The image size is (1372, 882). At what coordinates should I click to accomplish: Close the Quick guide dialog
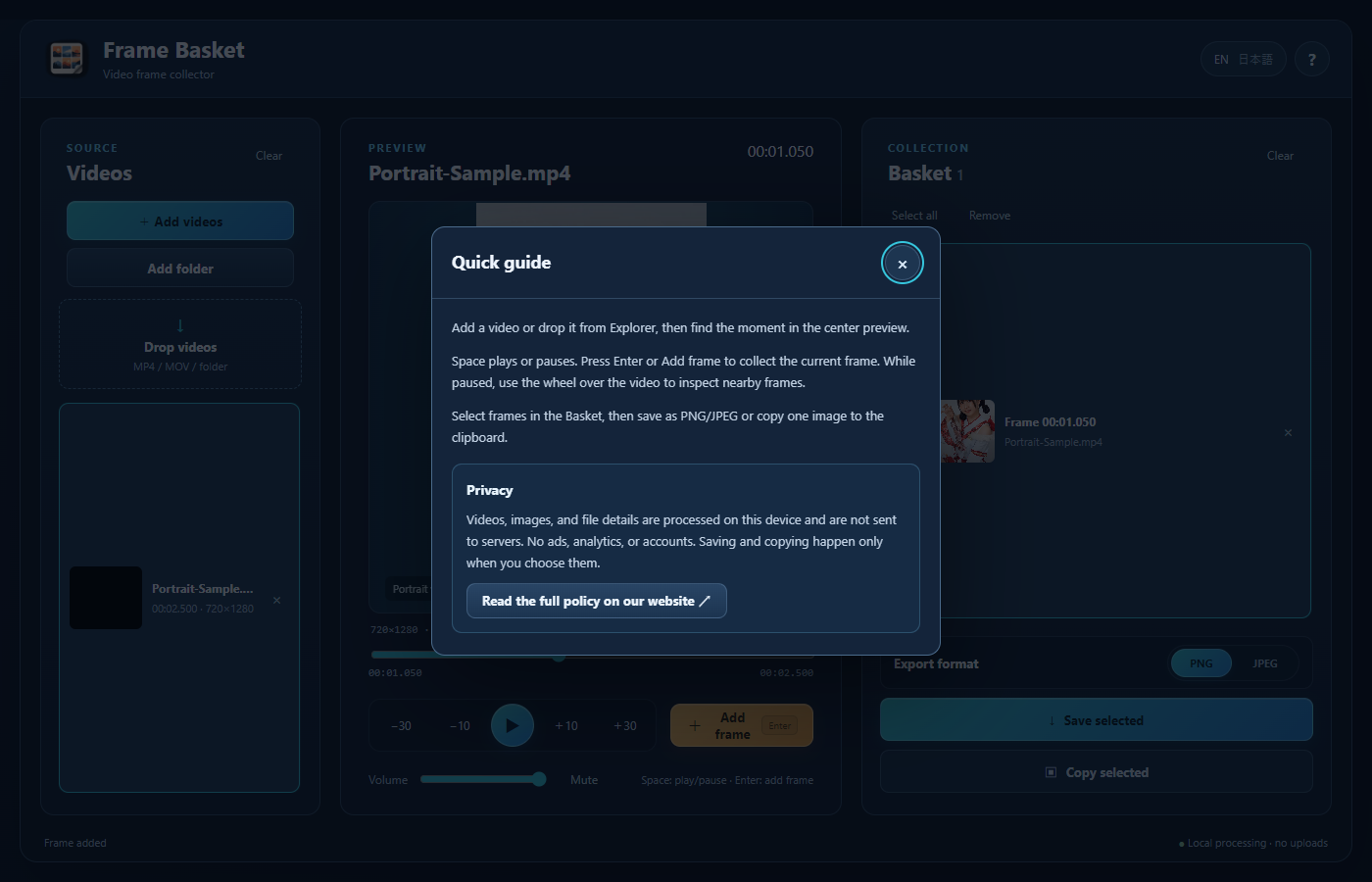pos(902,263)
